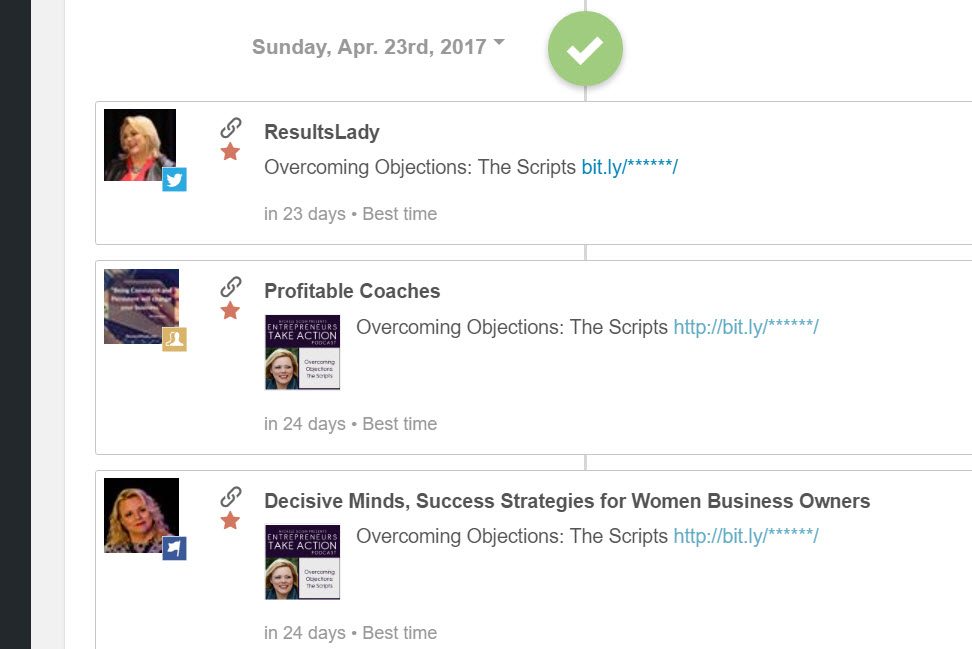Click 'in 23 days • Best time' schedule text

(350, 214)
